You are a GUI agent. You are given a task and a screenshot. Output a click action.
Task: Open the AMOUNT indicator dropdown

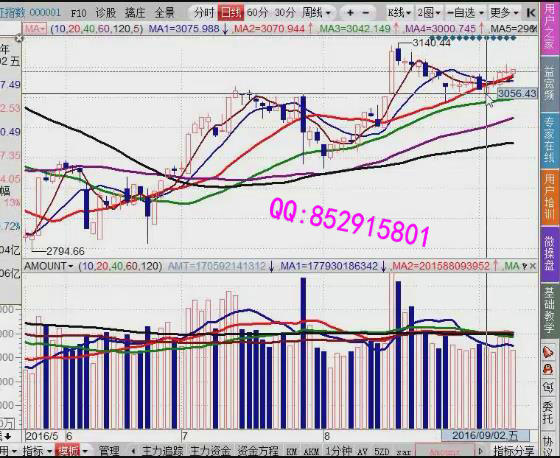(49, 266)
